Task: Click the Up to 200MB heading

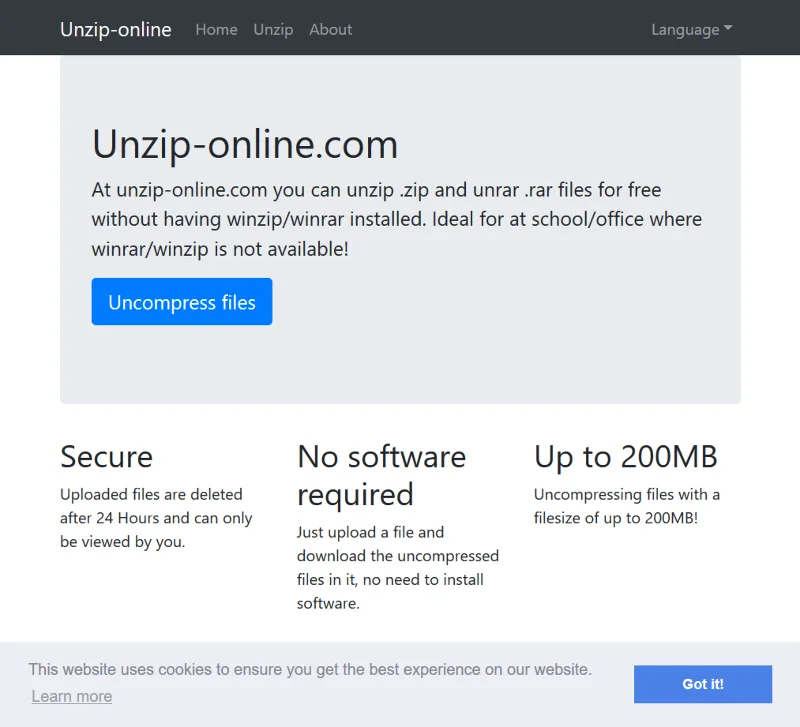Action: click(x=625, y=457)
